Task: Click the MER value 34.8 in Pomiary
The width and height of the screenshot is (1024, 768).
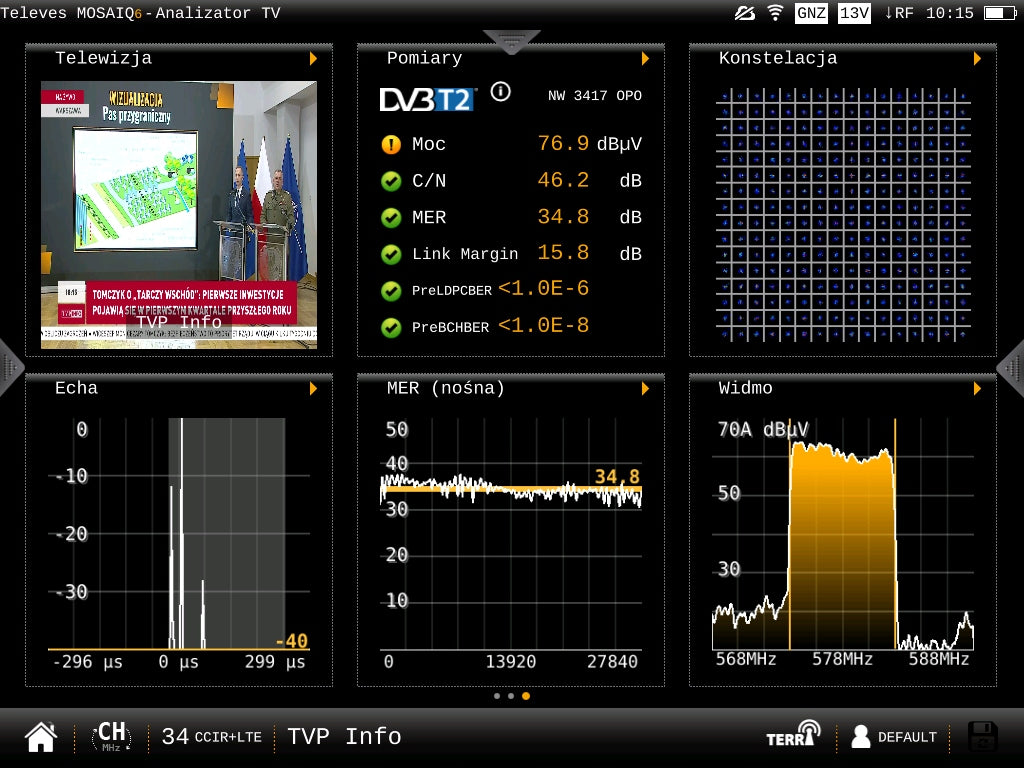Action: click(563, 217)
